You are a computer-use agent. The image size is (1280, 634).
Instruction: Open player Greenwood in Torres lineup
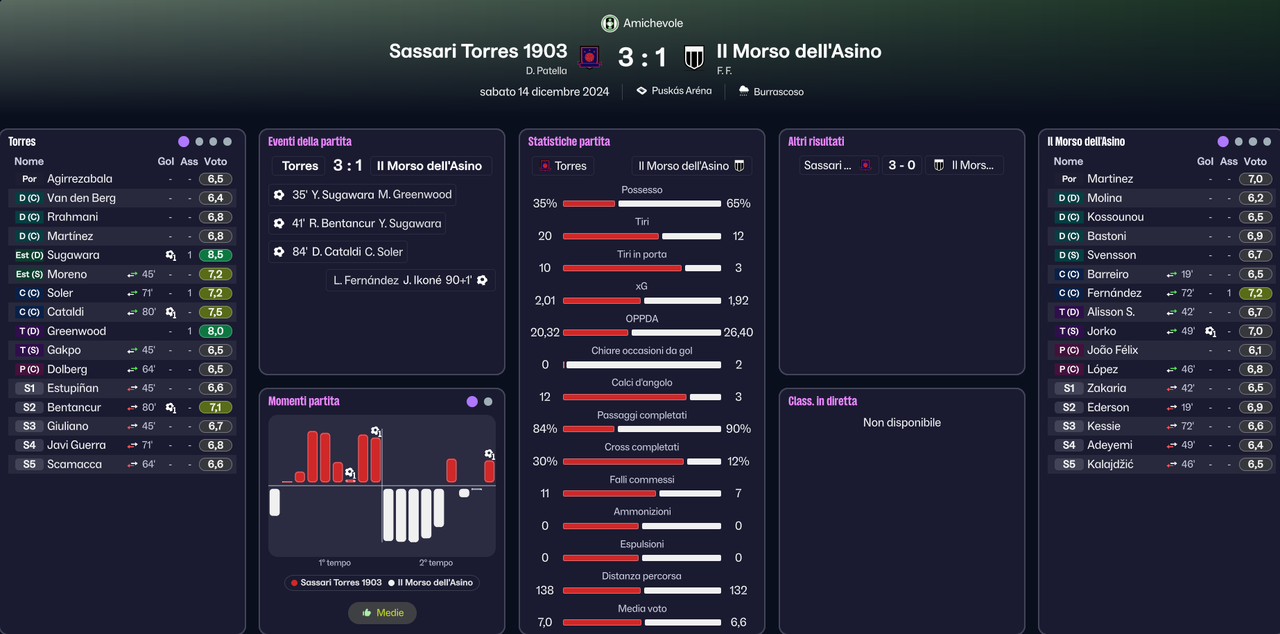(76, 331)
